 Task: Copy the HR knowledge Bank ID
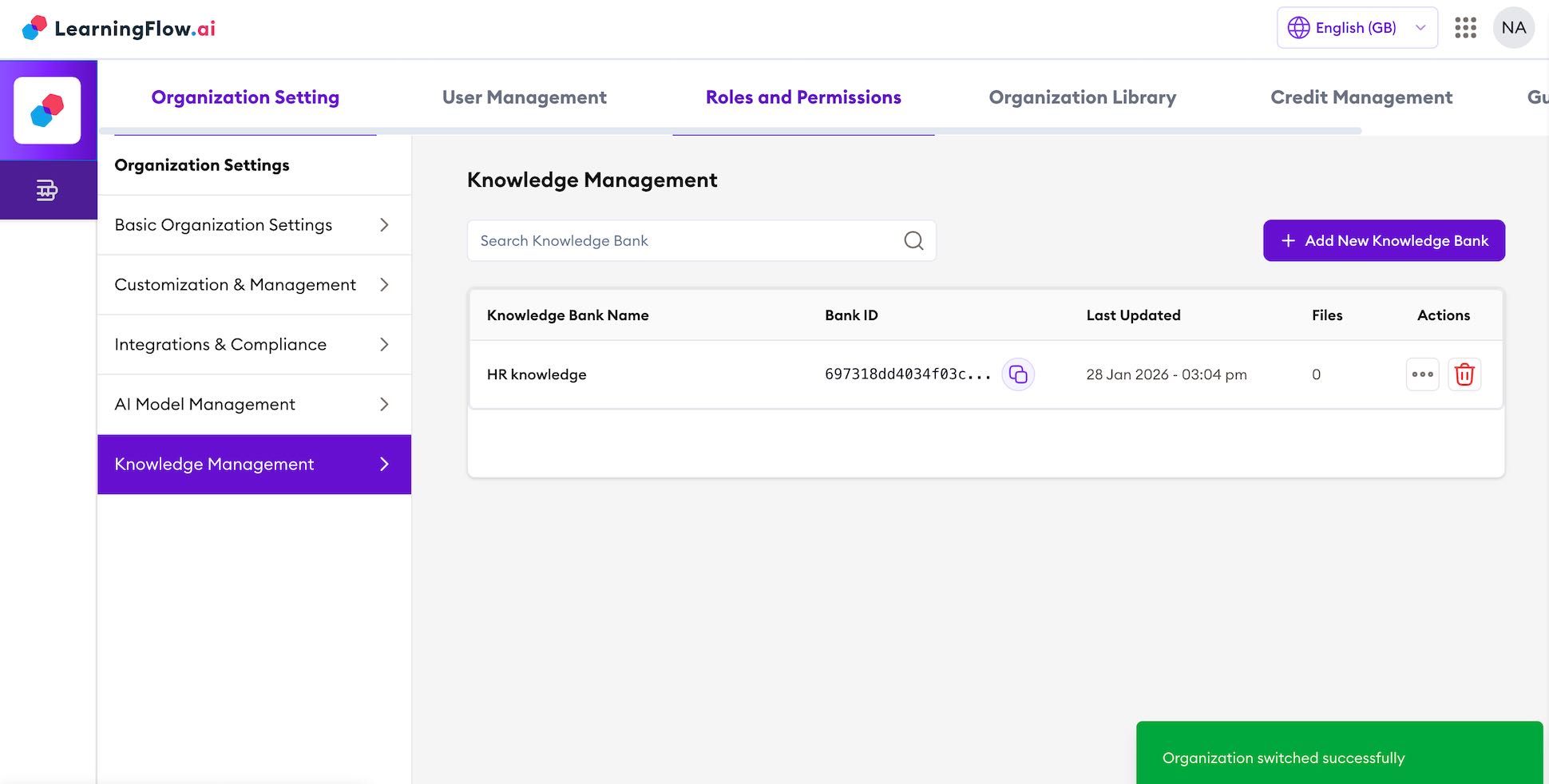pyautogui.click(x=1018, y=374)
